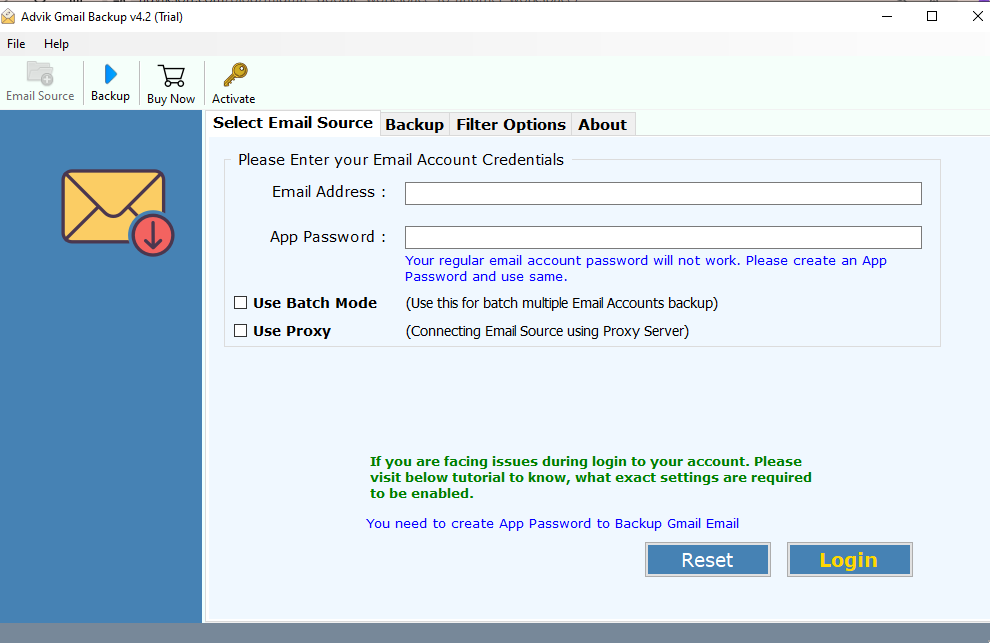Image resolution: width=990 pixels, height=644 pixels.
Task: Open the Help menu
Action: (56, 44)
